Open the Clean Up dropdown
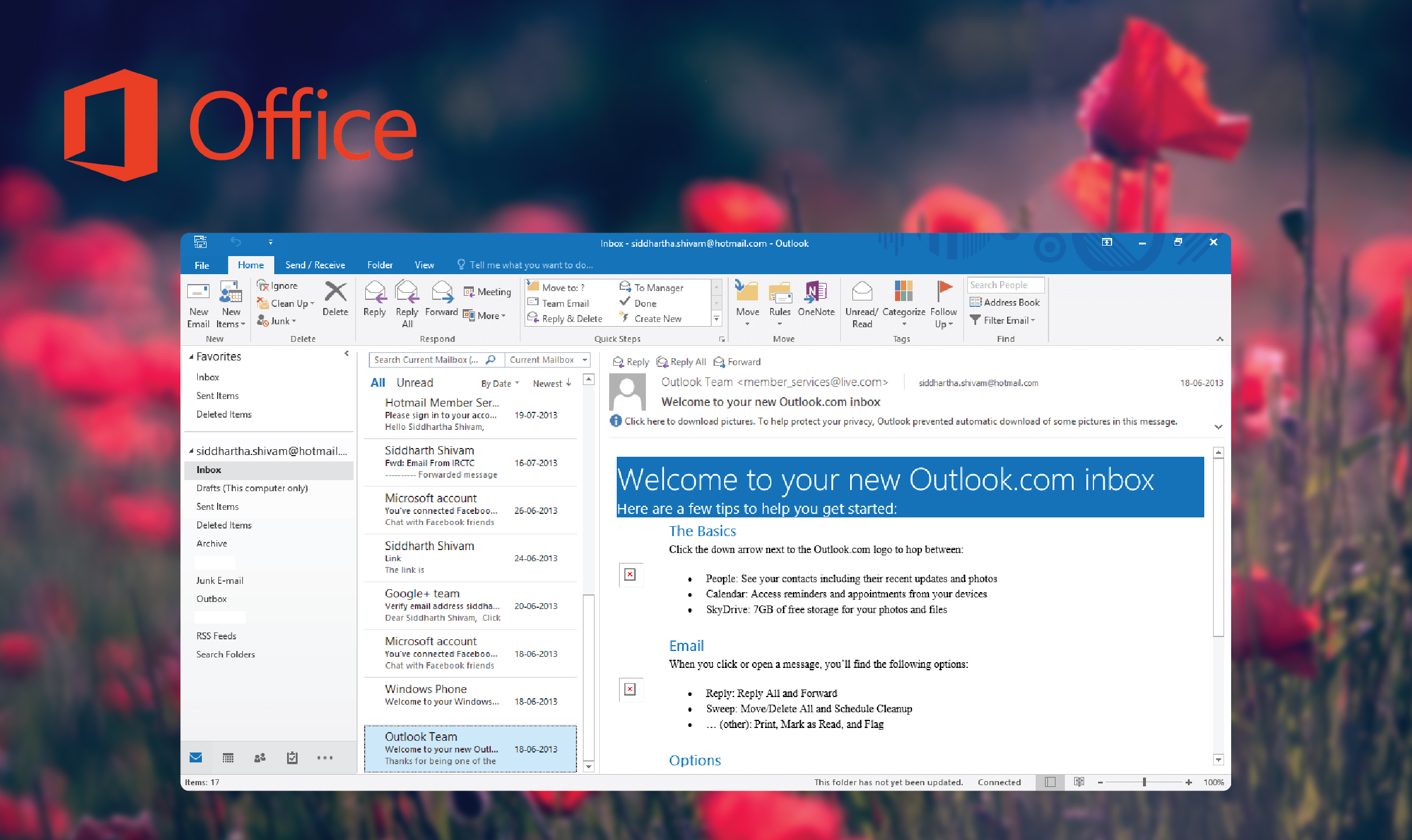The height and width of the screenshot is (840, 1412). coord(285,303)
